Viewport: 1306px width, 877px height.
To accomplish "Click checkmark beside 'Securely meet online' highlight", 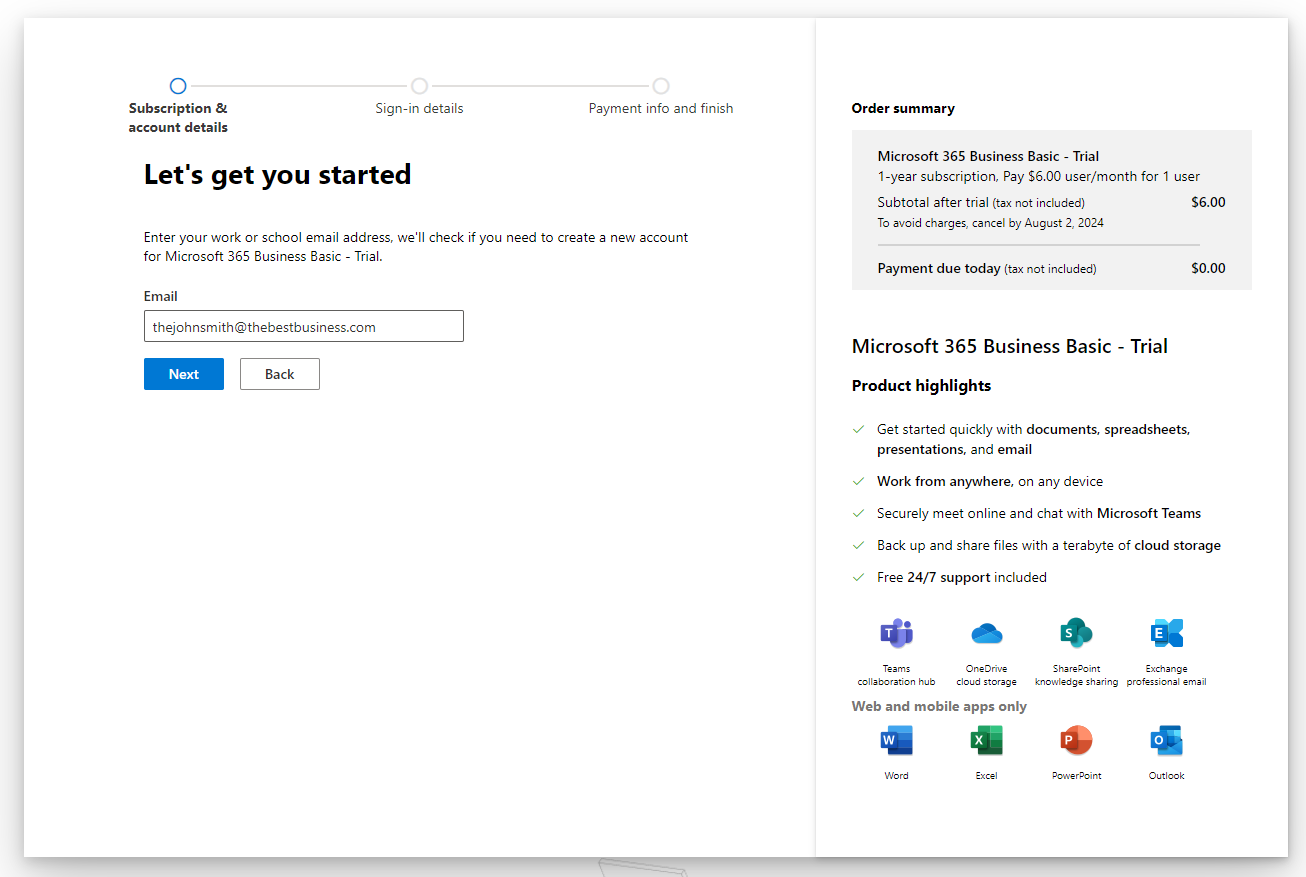I will (x=858, y=513).
